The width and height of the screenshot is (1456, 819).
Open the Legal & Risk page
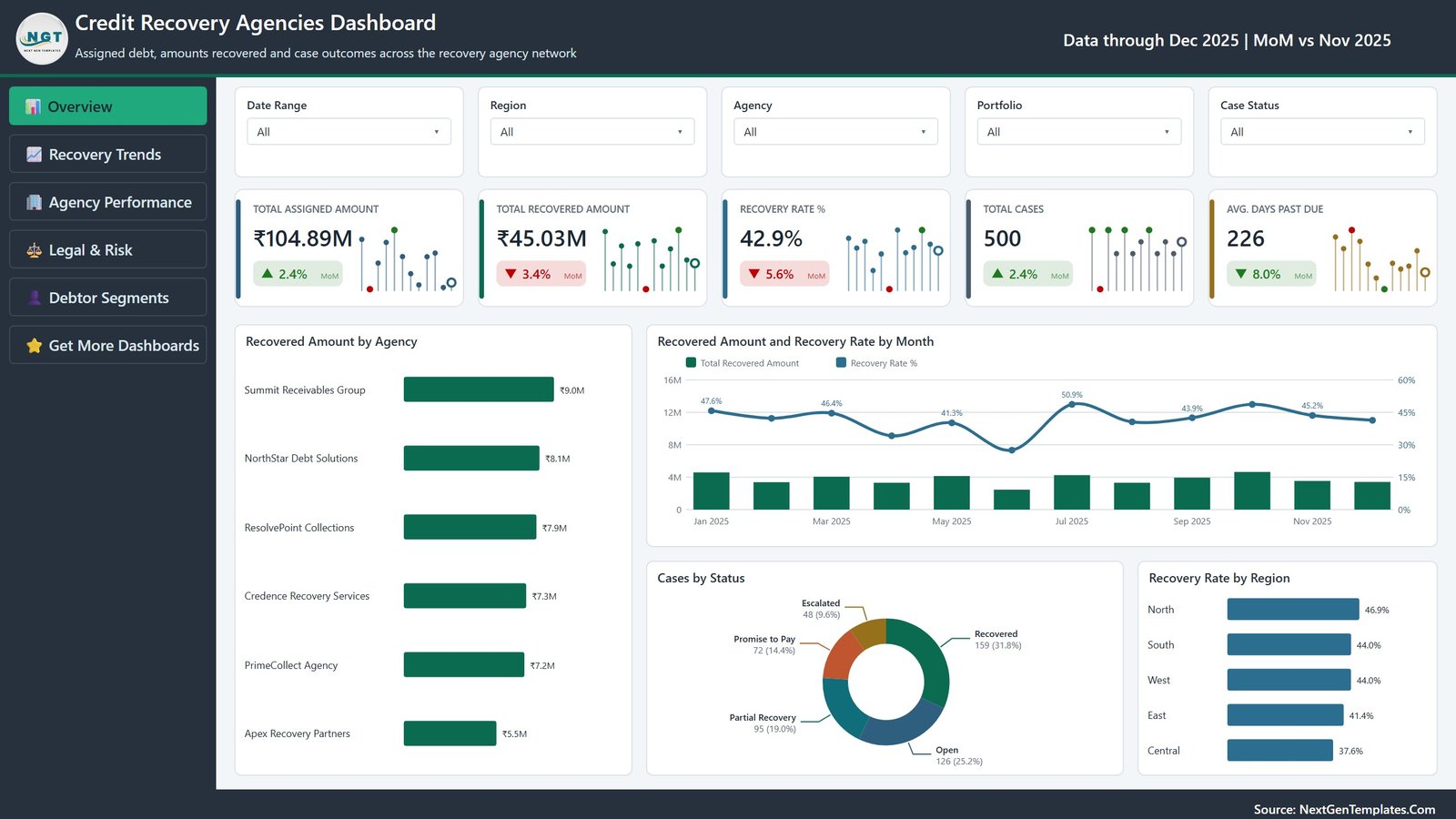(x=108, y=249)
